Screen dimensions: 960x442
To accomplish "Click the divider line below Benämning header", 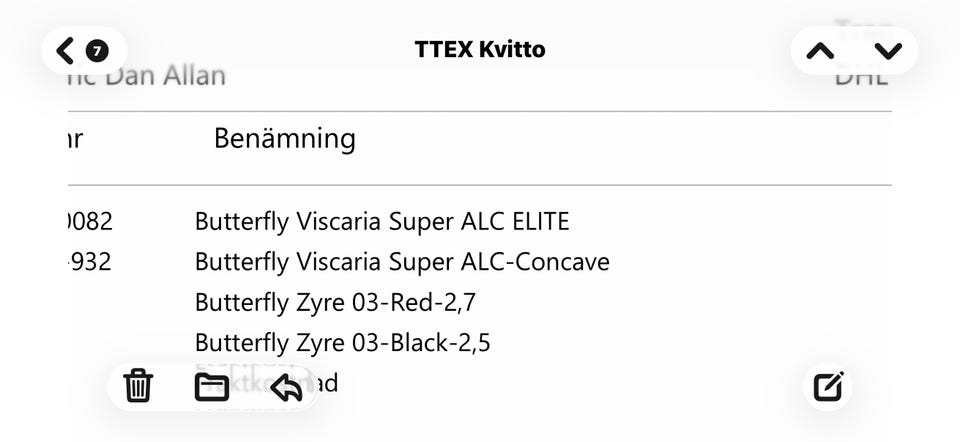I will [480, 185].
